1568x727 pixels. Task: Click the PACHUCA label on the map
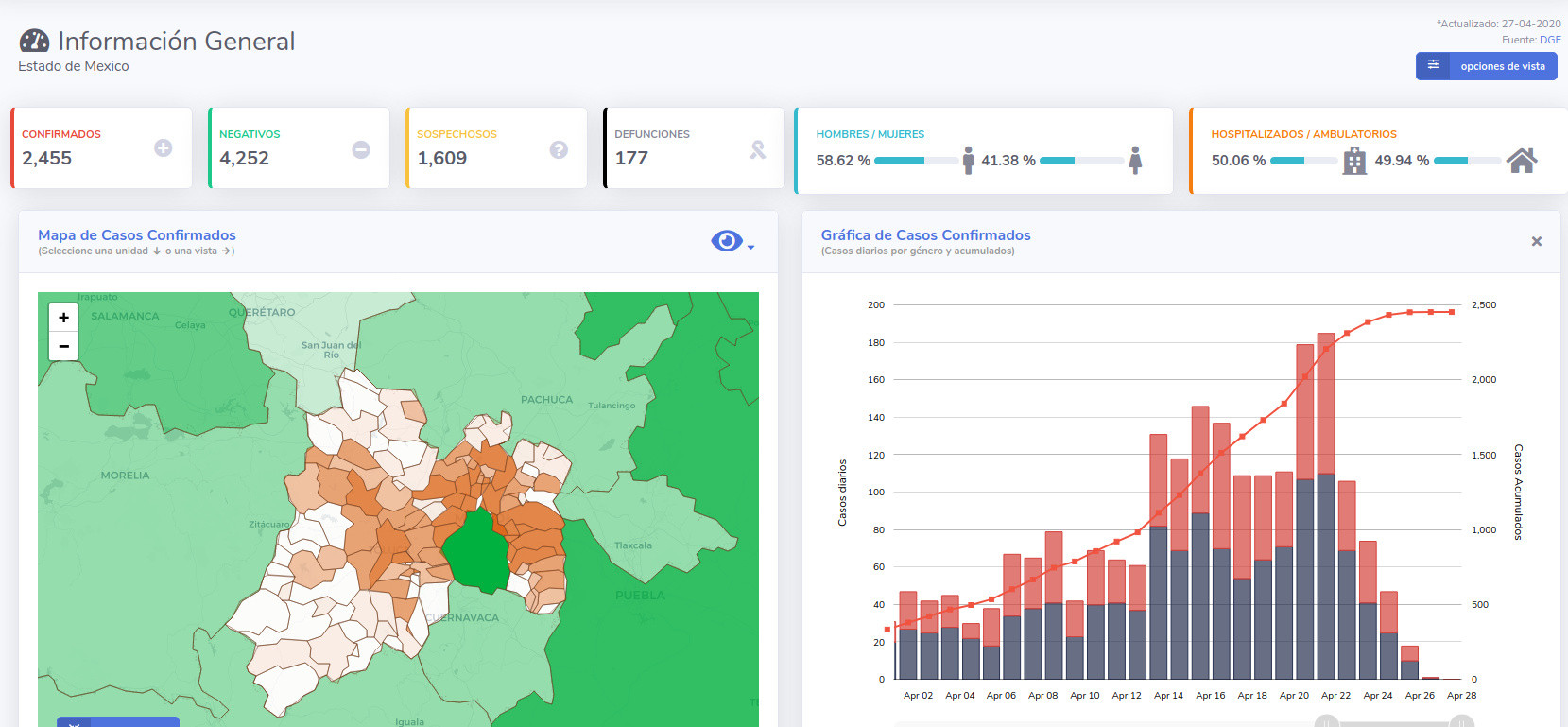(x=546, y=400)
